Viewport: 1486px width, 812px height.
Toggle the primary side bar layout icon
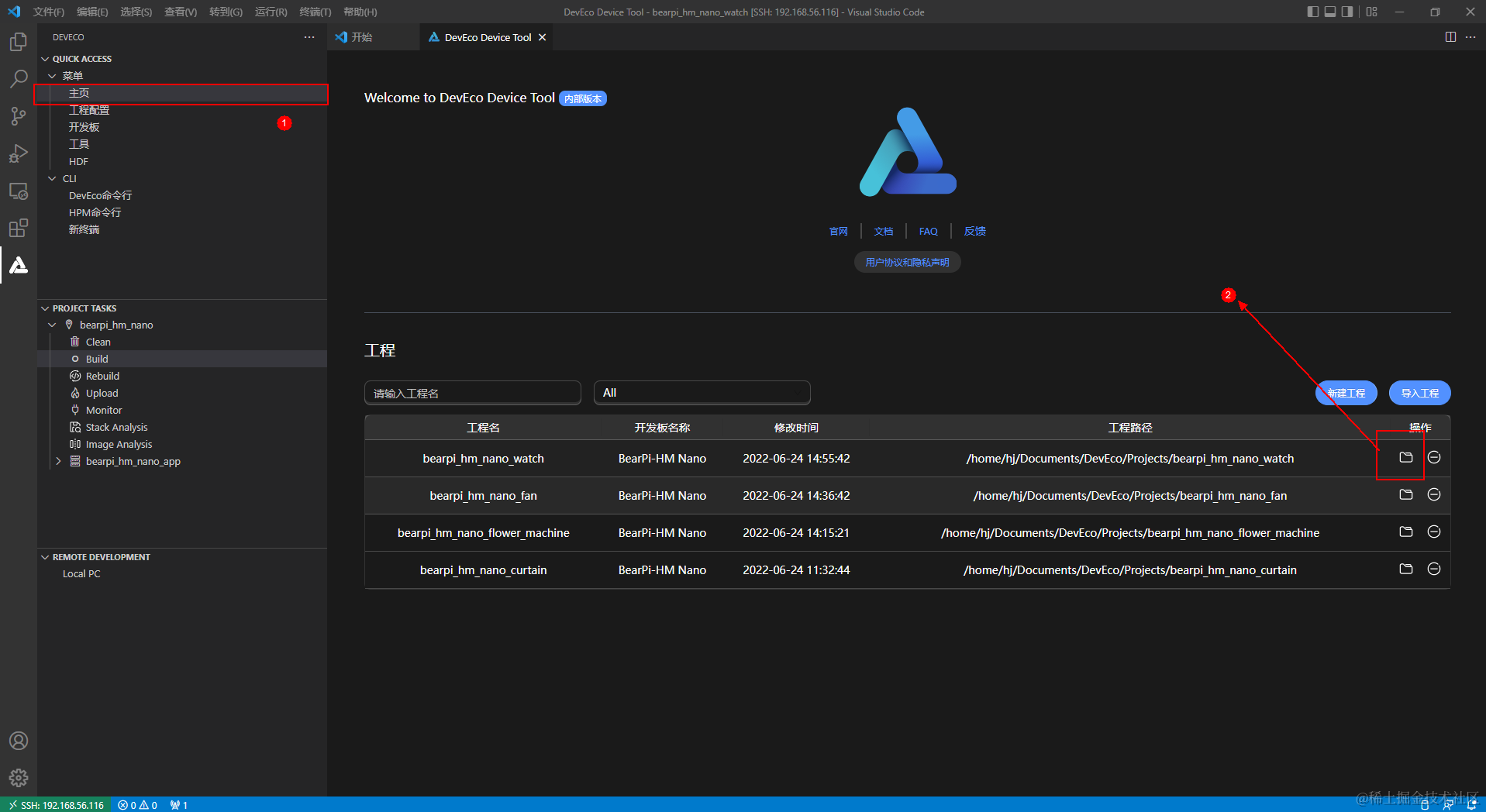pyautogui.click(x=1312, y=12)
